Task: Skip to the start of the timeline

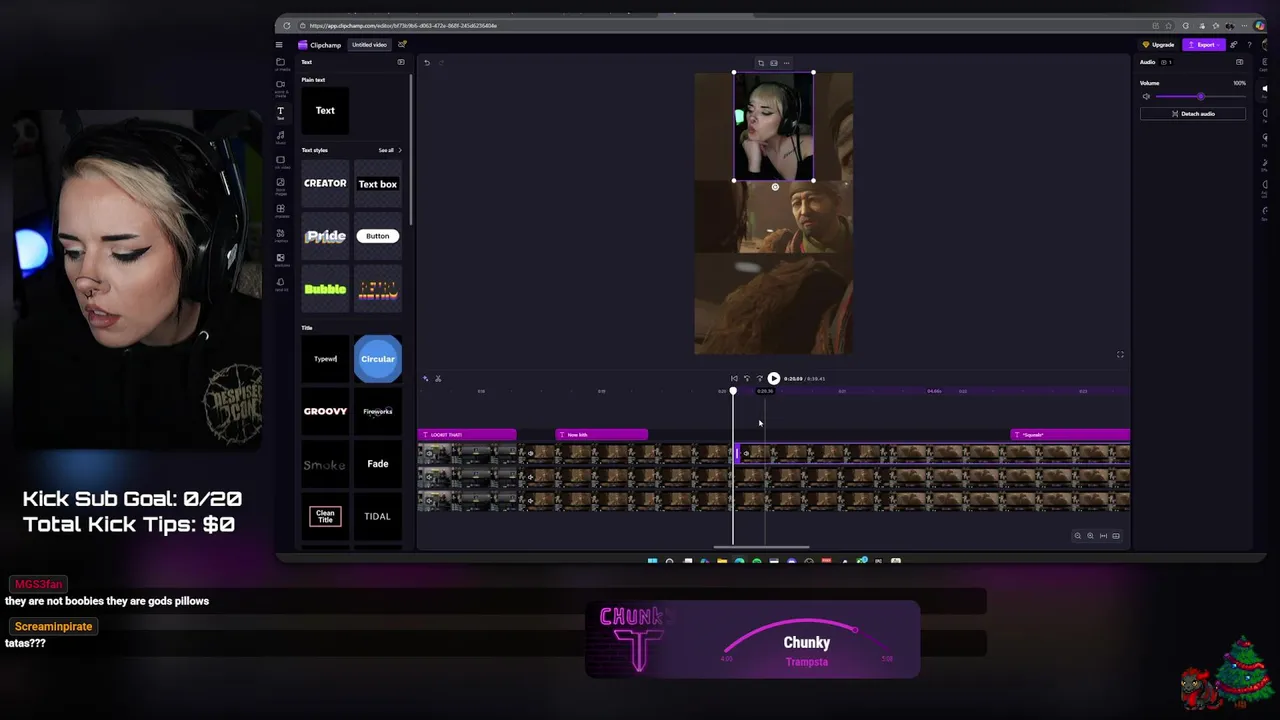Action: click(x=734, y=379)
